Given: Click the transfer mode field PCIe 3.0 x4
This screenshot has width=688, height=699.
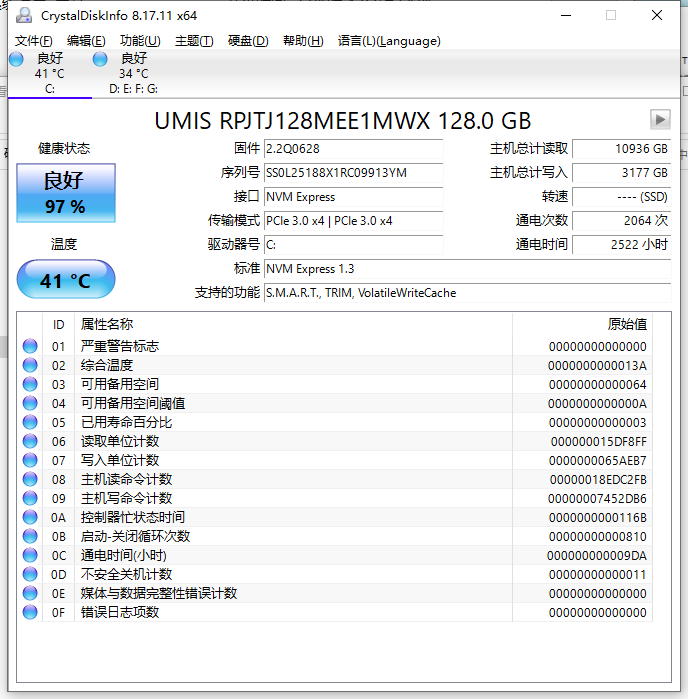Looking at the screenshot, I should point(354,221).
